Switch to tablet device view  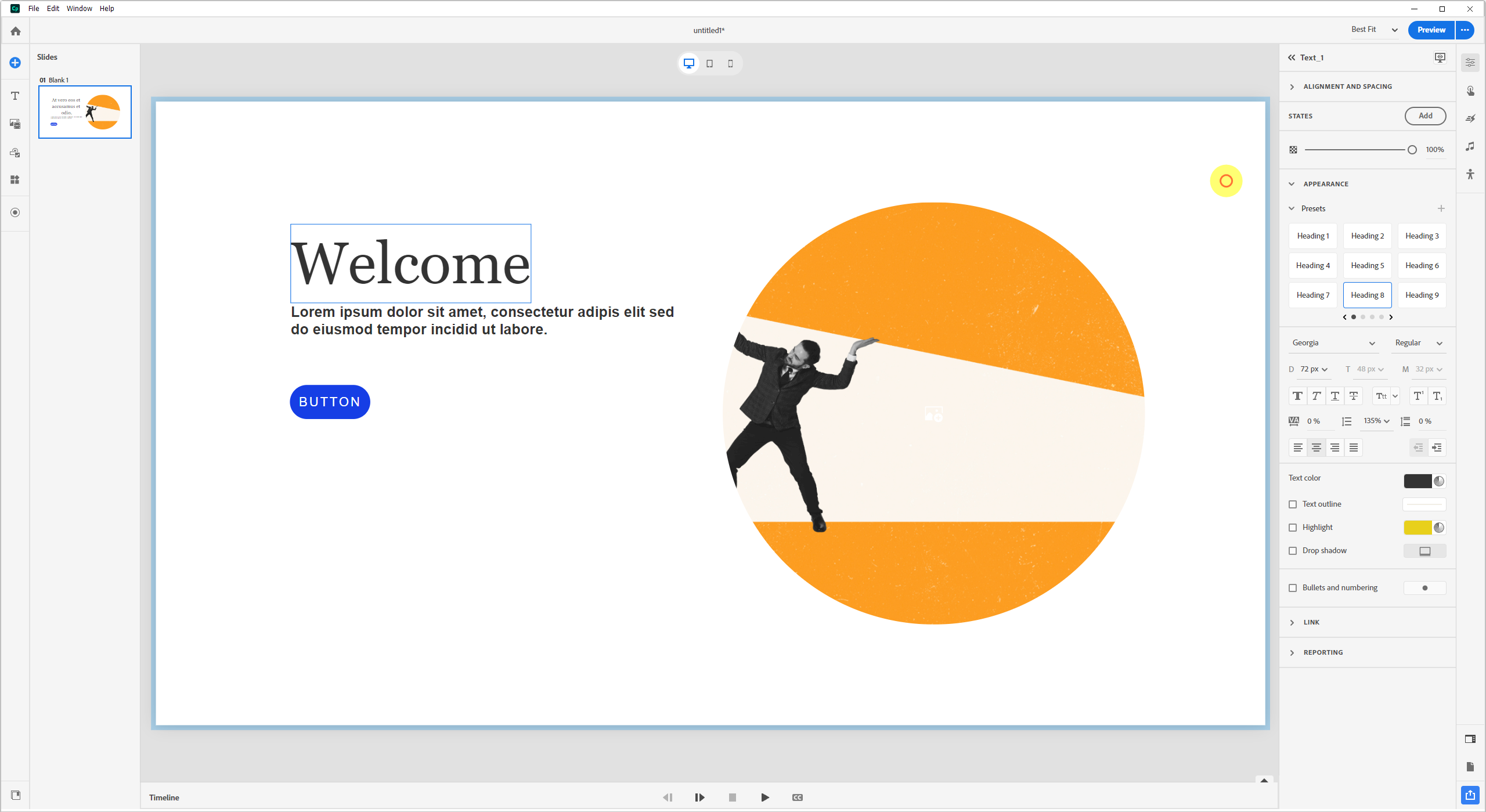(x=709, y=63)
